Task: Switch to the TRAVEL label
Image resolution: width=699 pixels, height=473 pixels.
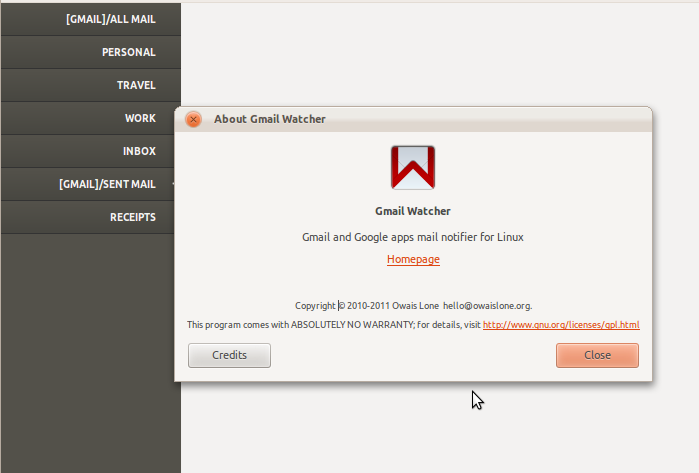Action: click(90, 85)
